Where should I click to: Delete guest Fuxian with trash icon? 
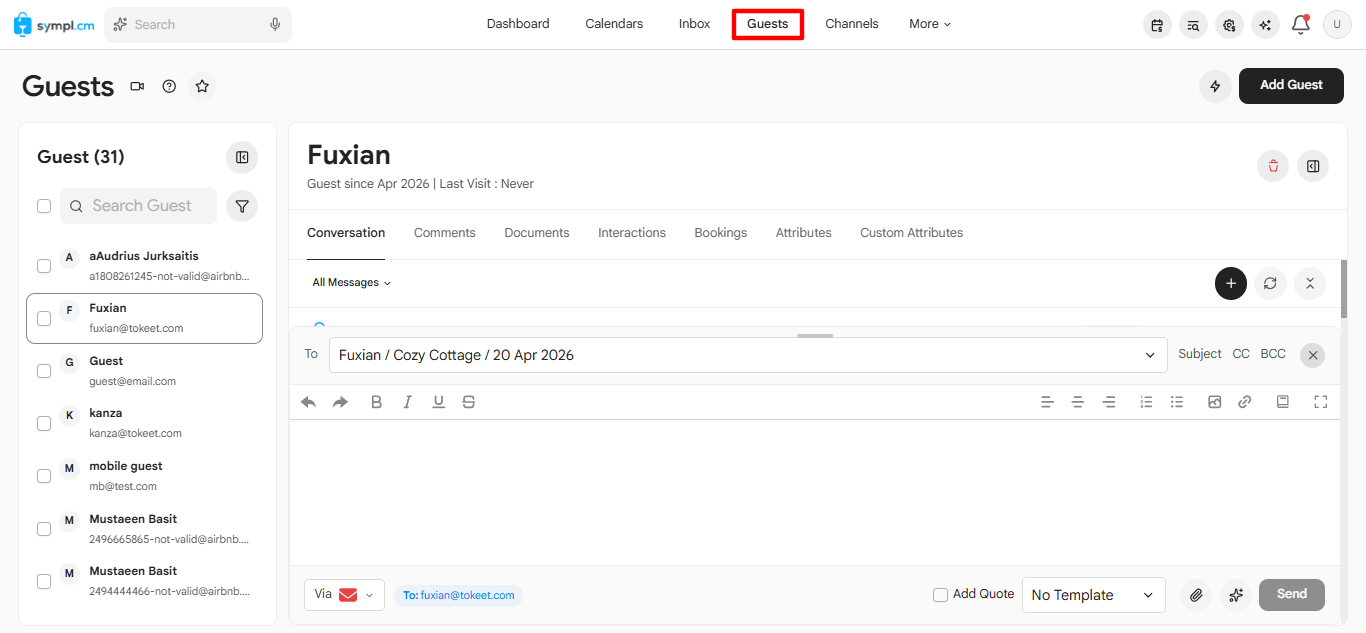[x=1273, y=166]
